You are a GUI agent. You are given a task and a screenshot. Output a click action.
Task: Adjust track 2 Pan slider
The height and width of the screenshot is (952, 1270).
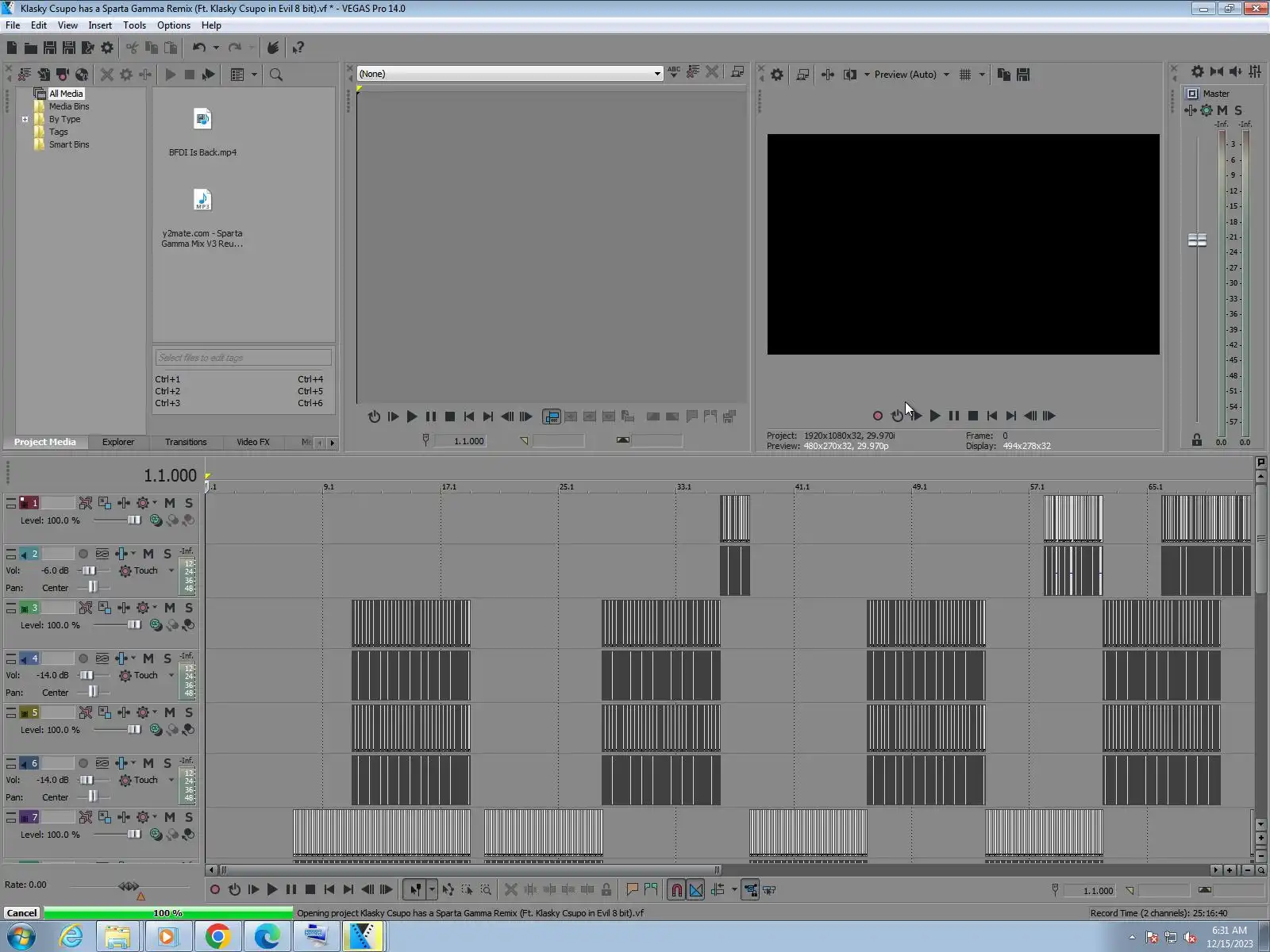93,587
